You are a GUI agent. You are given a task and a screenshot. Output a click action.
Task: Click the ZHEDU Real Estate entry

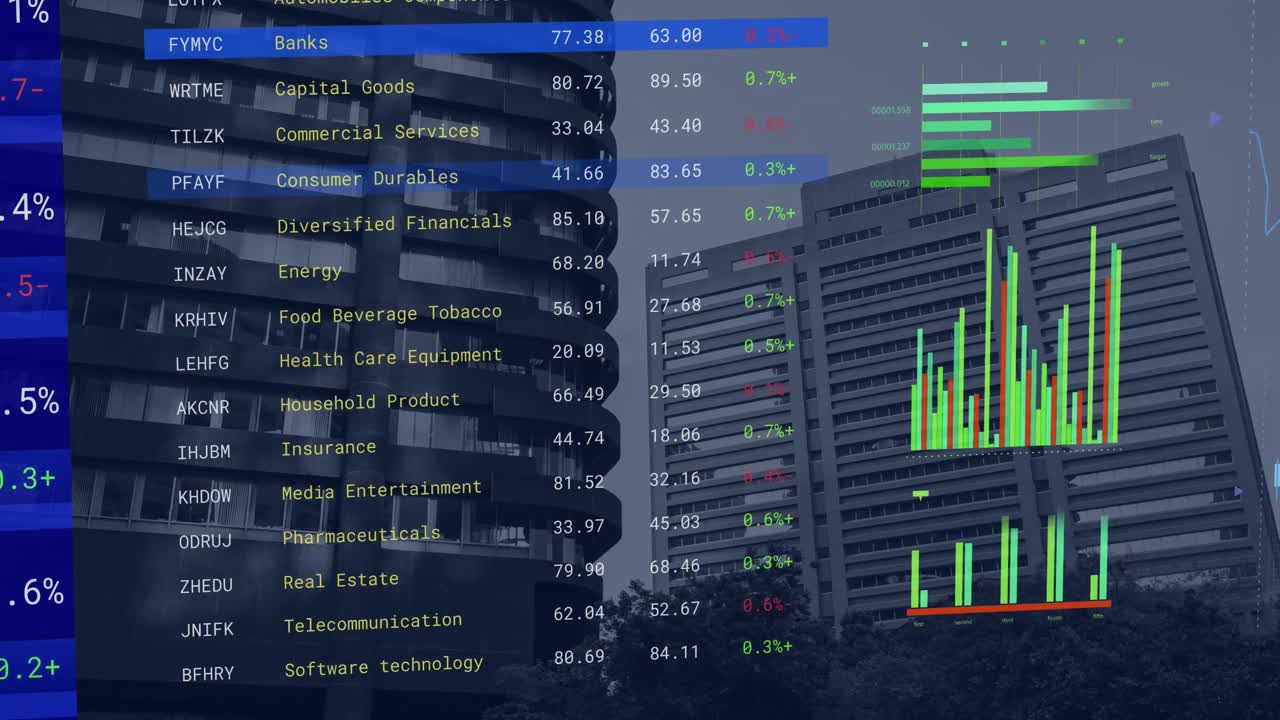coord(339,580)
